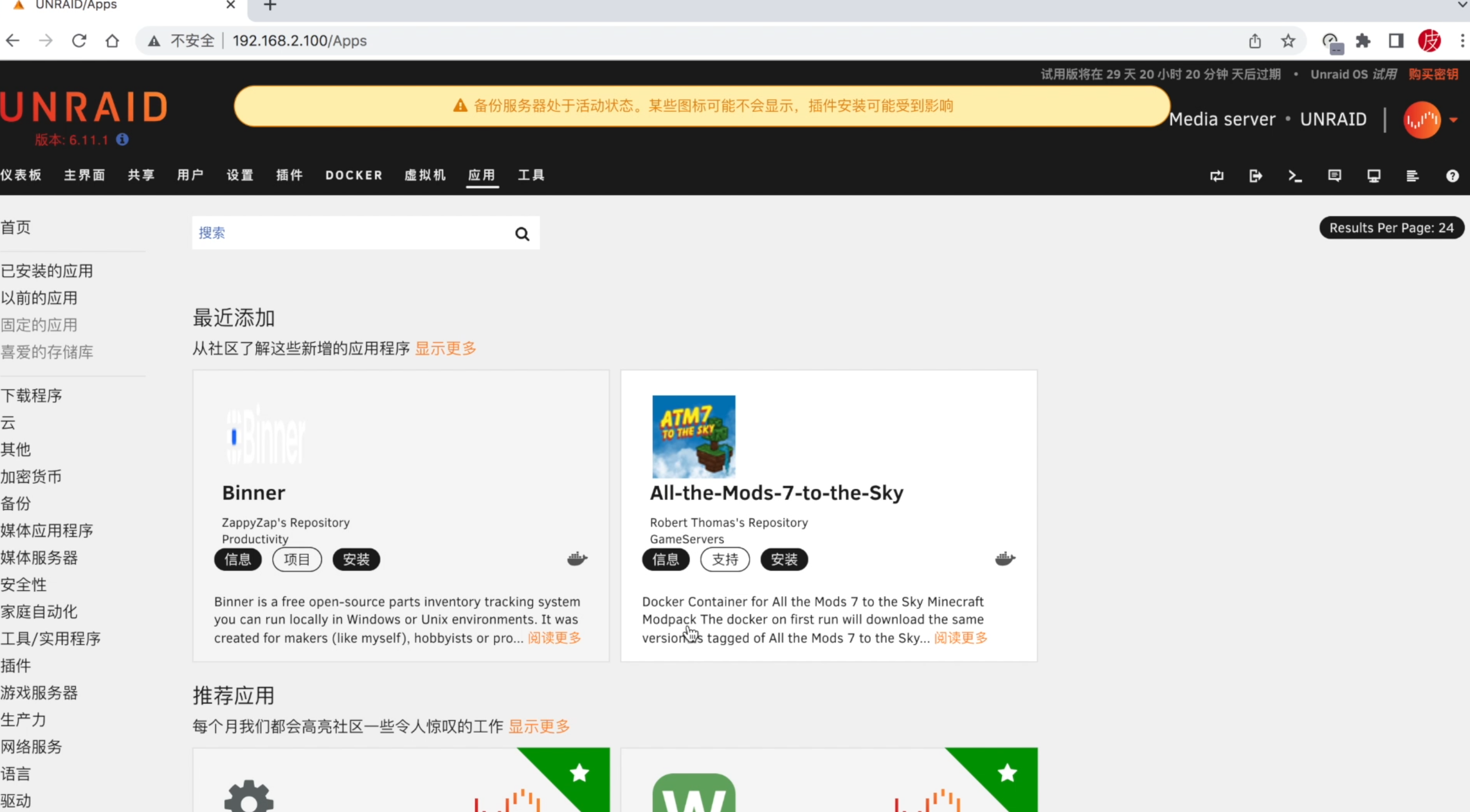The height and width of the screenshot is (812, 1470).
Task: Click Docker whale icon on Binner card
Action: coord(577,558)
